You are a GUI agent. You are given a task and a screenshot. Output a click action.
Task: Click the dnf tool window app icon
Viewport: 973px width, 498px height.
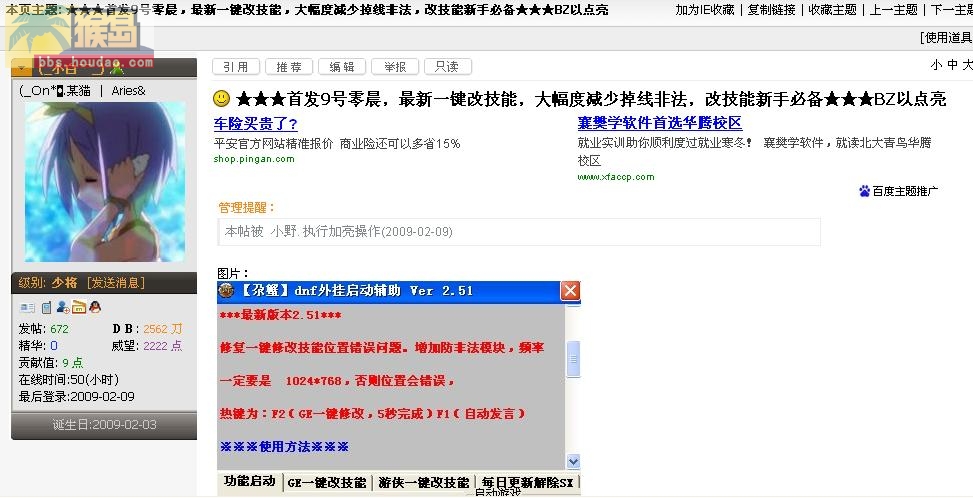[226, 291]
